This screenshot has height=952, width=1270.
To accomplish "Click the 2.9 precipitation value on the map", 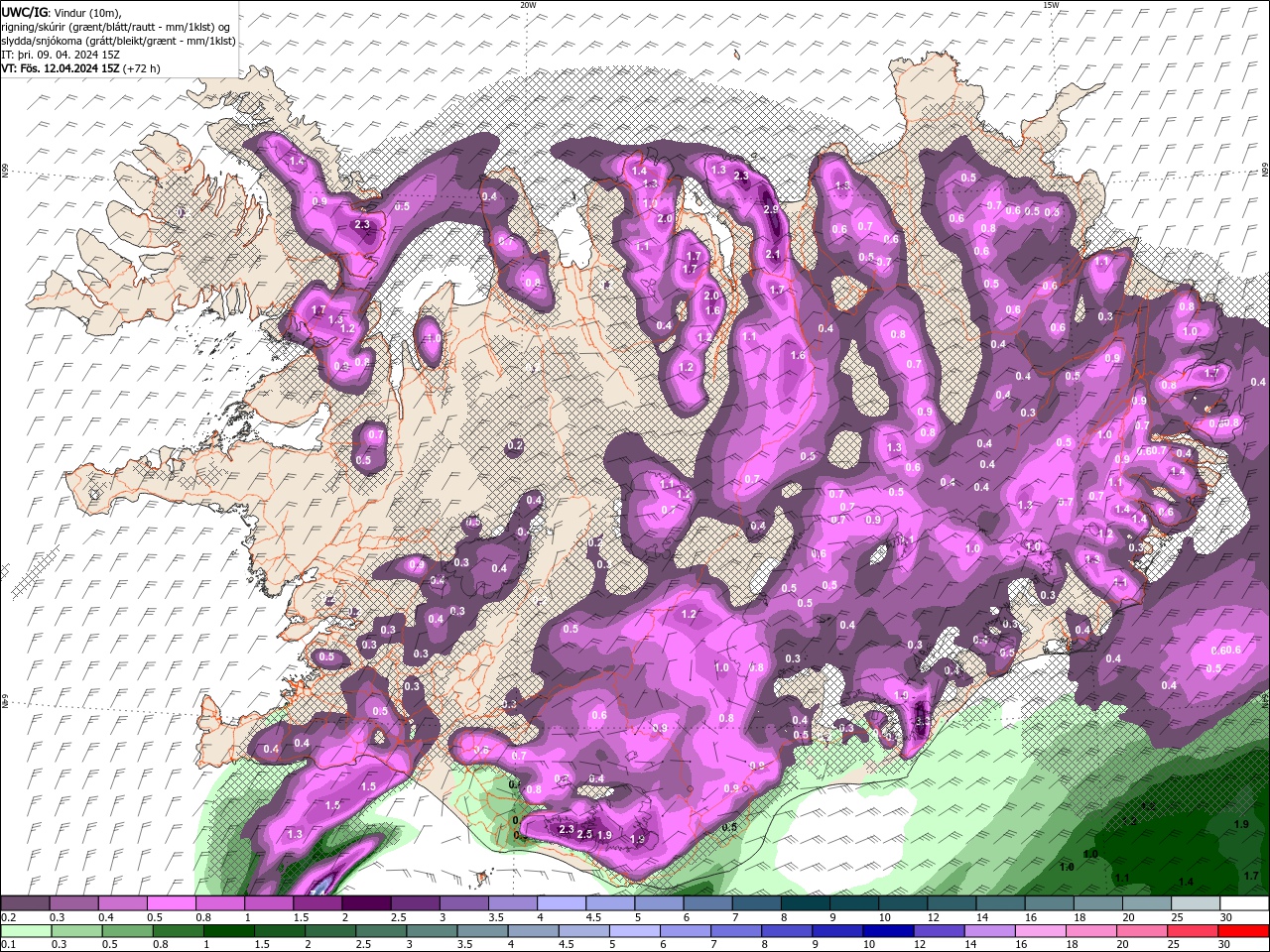I will (x=771, y=209).
